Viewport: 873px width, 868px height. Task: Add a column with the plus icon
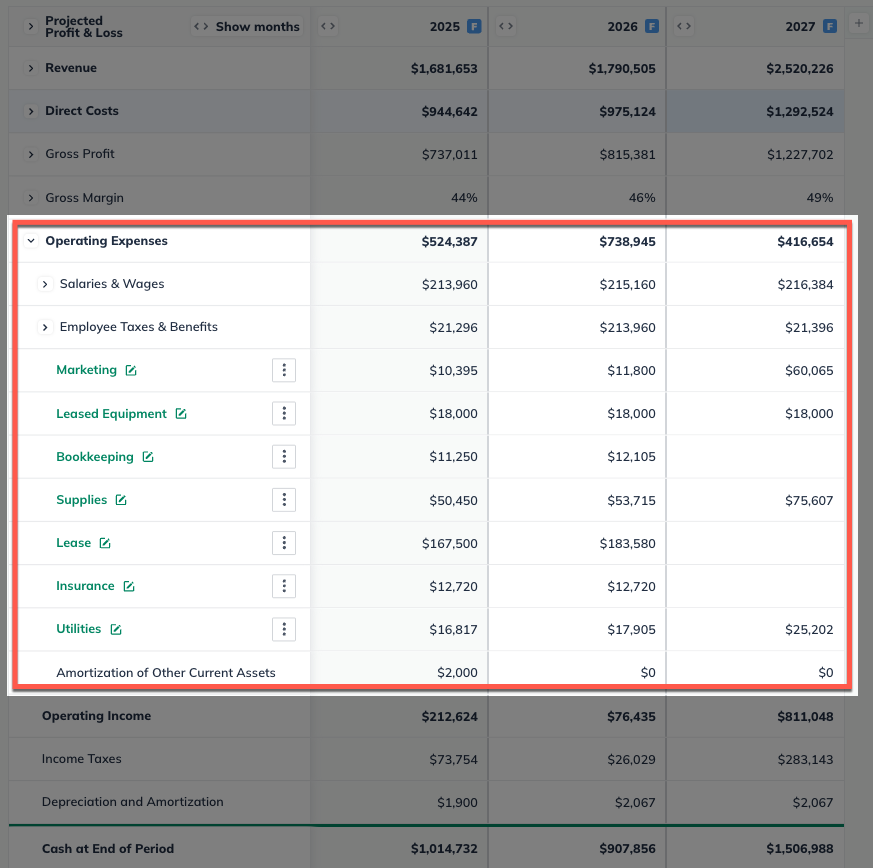859,23
